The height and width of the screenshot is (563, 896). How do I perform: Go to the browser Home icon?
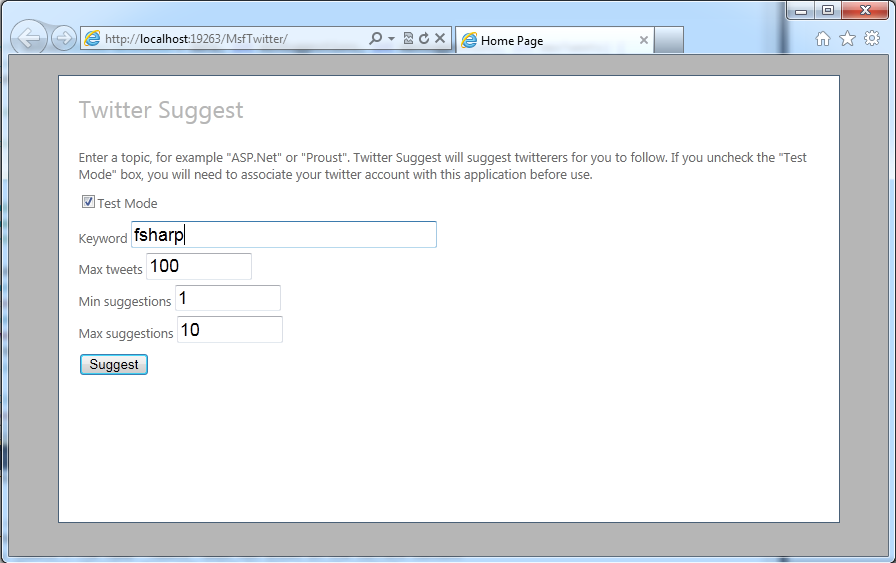tap(823, 39)
